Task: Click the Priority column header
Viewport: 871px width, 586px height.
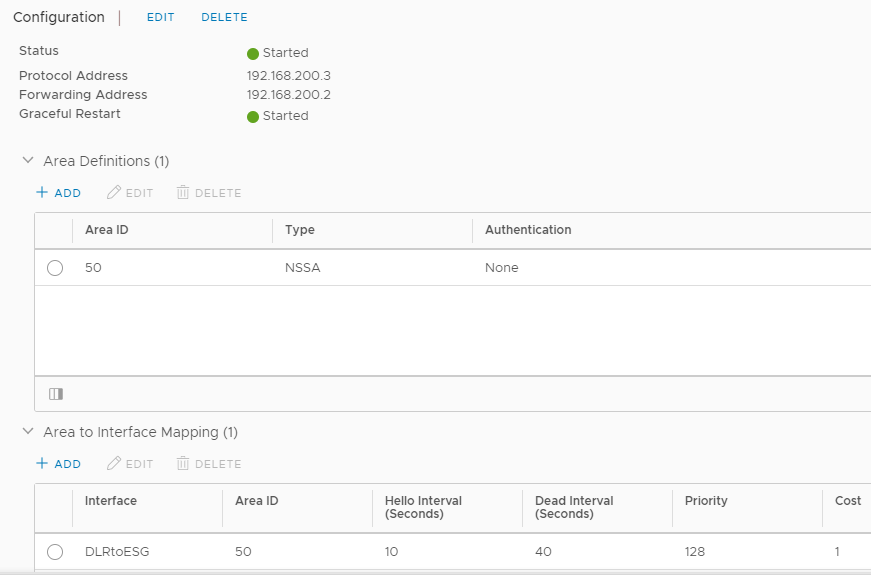Action: pos(706,501)
